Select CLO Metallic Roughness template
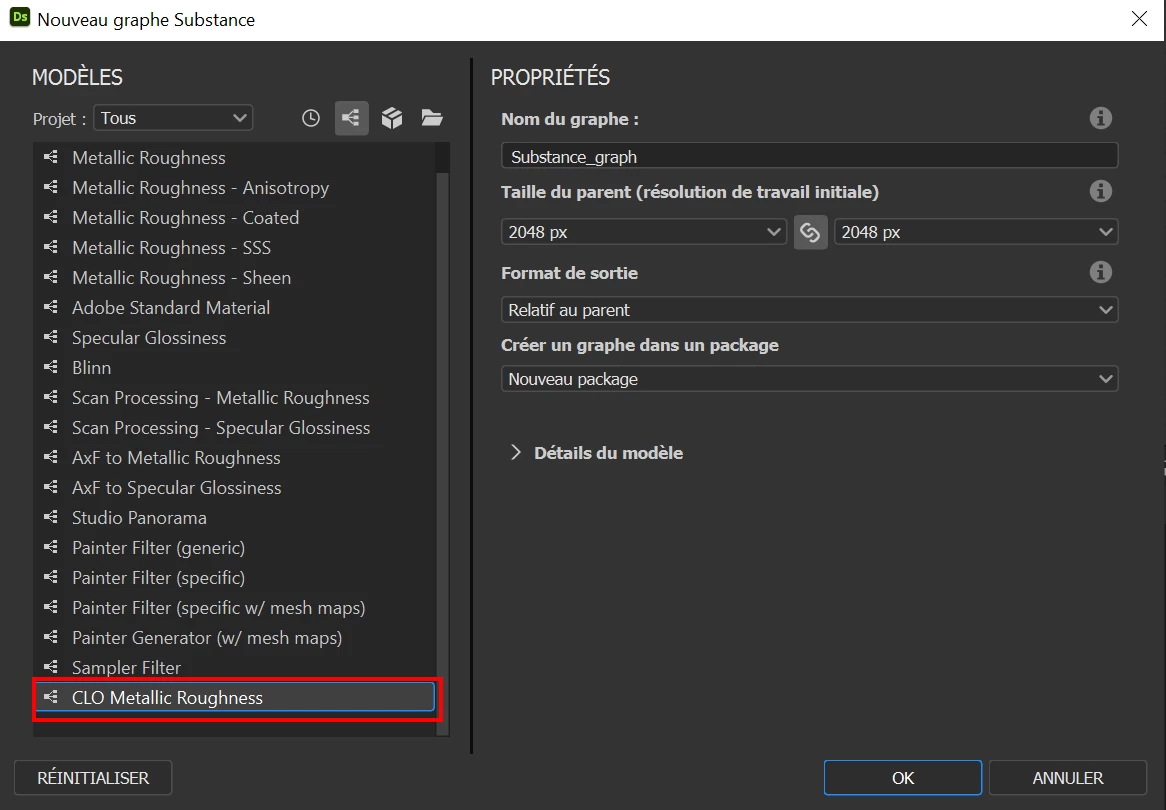The image size is (1166, 810). [234, 698]
